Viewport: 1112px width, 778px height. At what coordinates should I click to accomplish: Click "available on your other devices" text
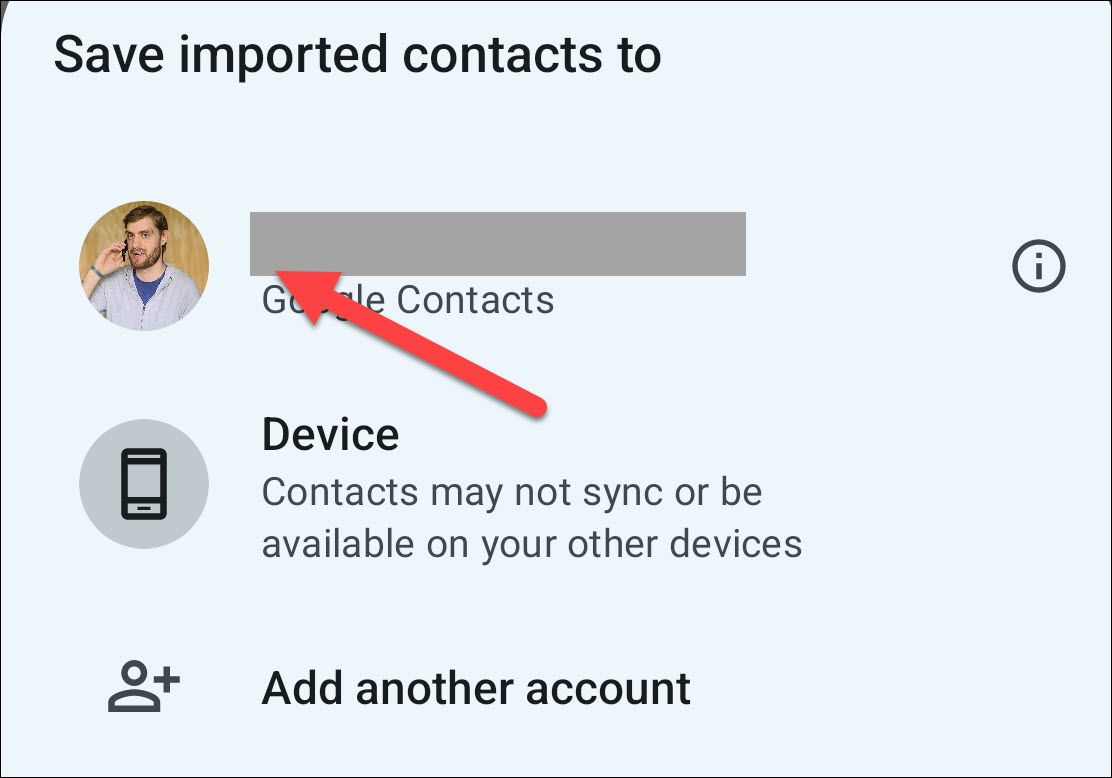531,544
